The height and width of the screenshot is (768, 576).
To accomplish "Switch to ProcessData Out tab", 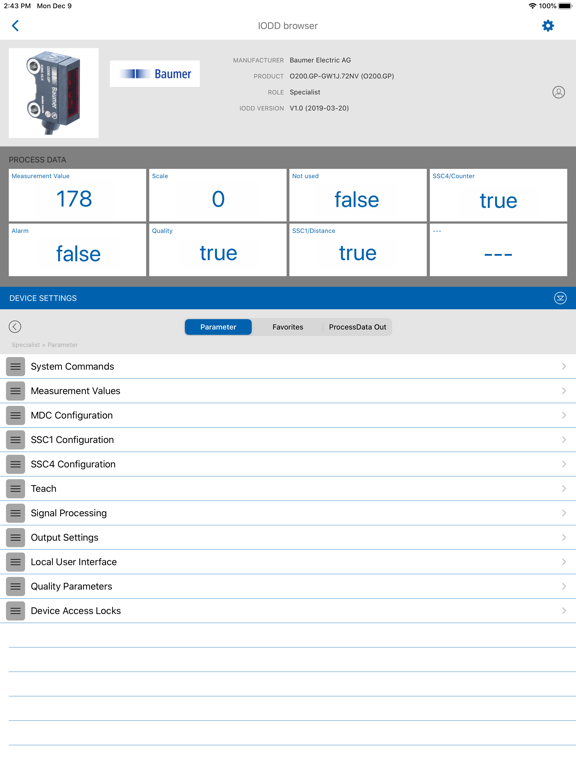I will [x=357, y=327].
